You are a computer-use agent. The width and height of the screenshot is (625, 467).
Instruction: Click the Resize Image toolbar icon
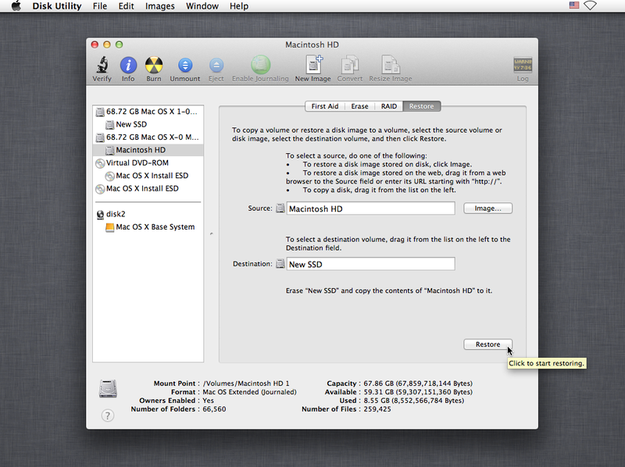[x=391, y=65]
